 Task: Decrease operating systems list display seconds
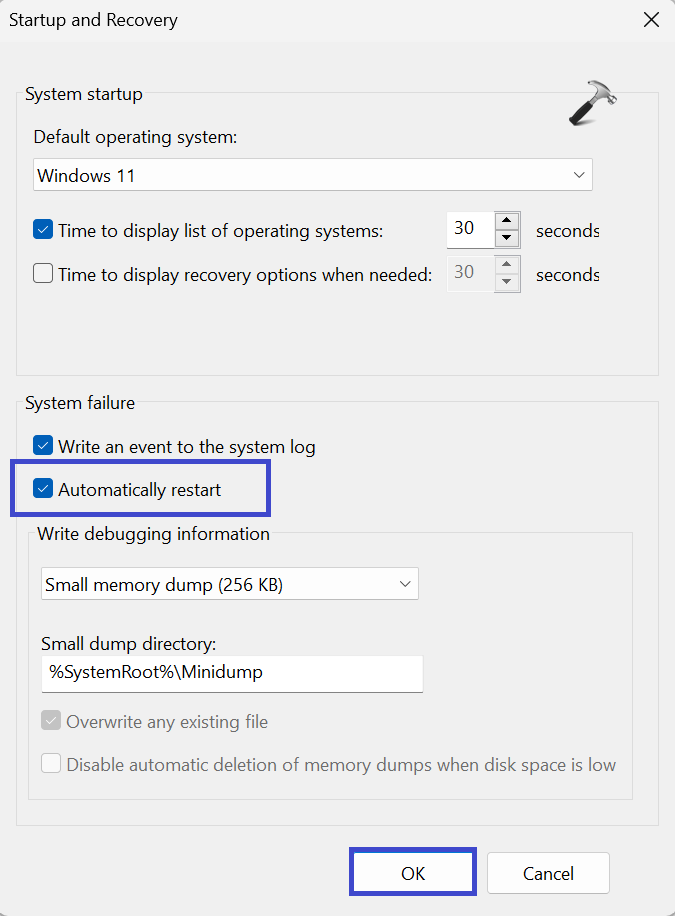pyautogui.click(x=508, y=238)
